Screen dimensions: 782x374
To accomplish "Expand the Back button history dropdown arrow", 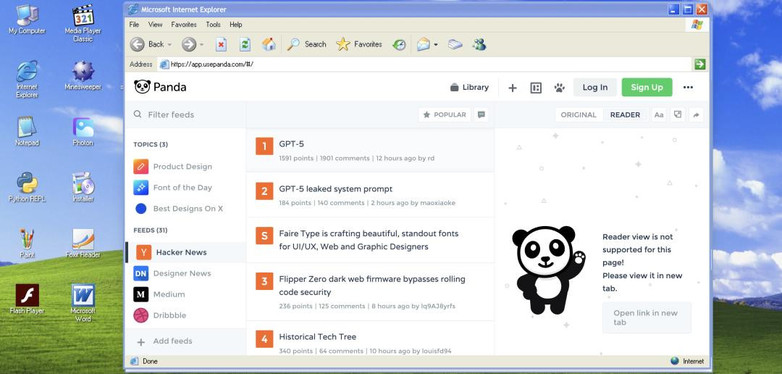I will tap(170, 44).
